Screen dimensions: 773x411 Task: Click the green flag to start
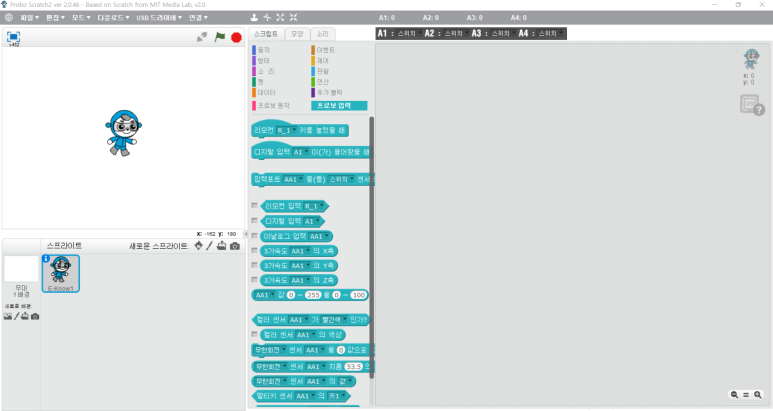point(220,37)
